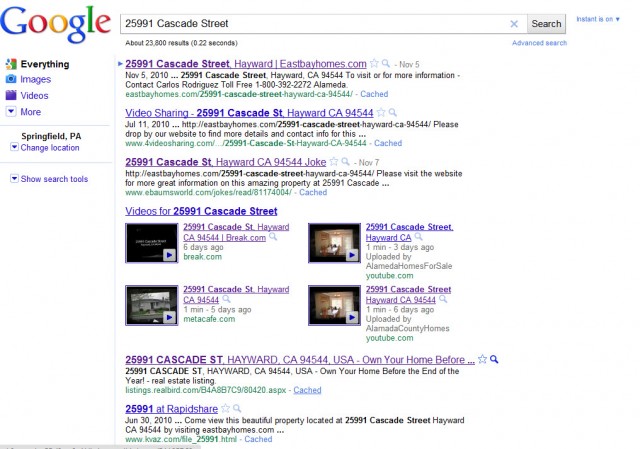The height and width of the screenshot is (449, 640).
Task: Click the About 23,800 results text
Action: click(x=181, y=43)
